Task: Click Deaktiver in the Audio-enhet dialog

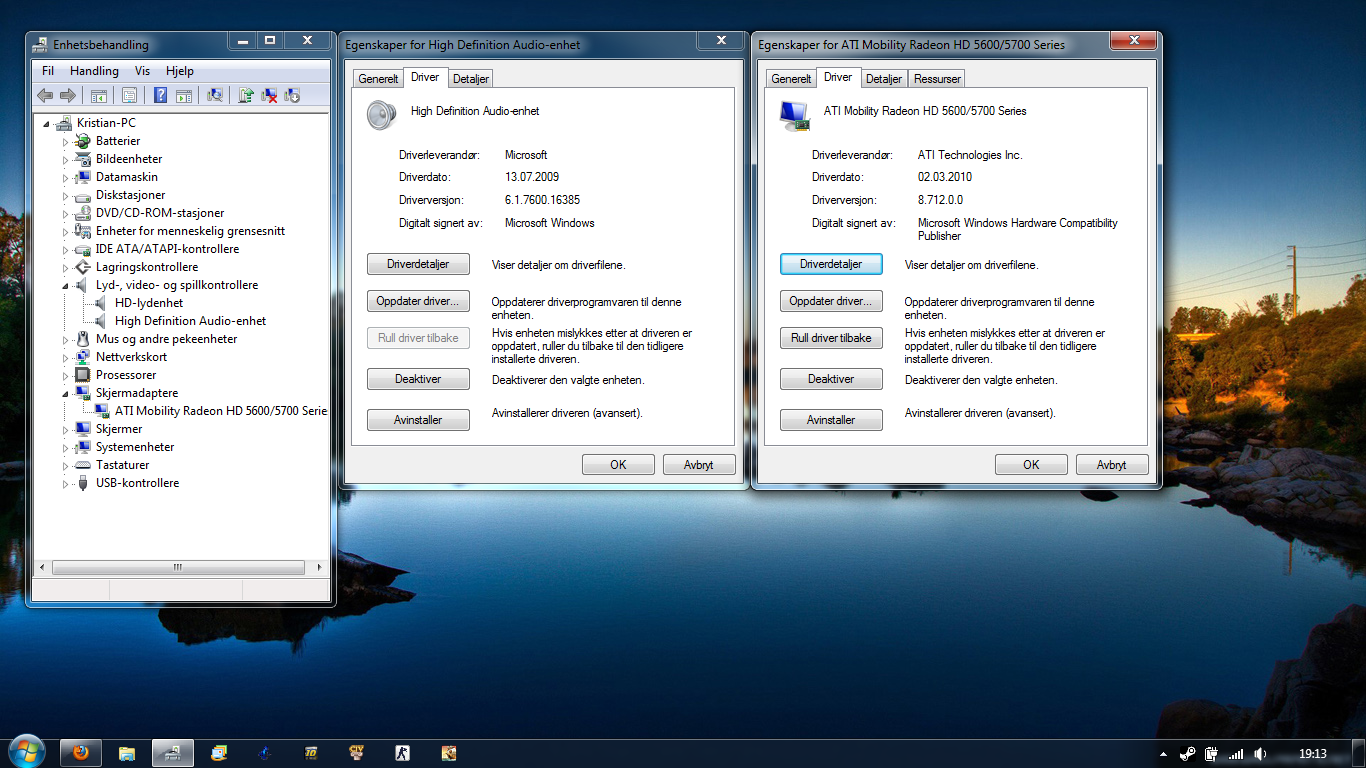Action: (418, 380)
